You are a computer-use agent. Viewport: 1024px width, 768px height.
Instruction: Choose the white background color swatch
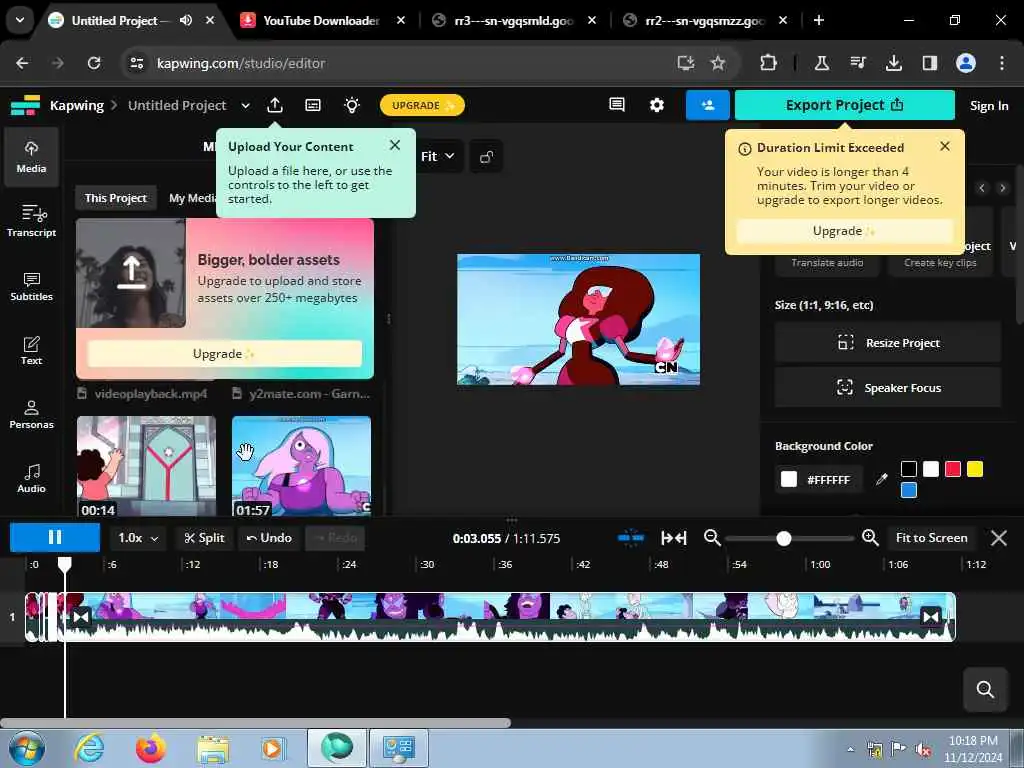coord(931,469)
